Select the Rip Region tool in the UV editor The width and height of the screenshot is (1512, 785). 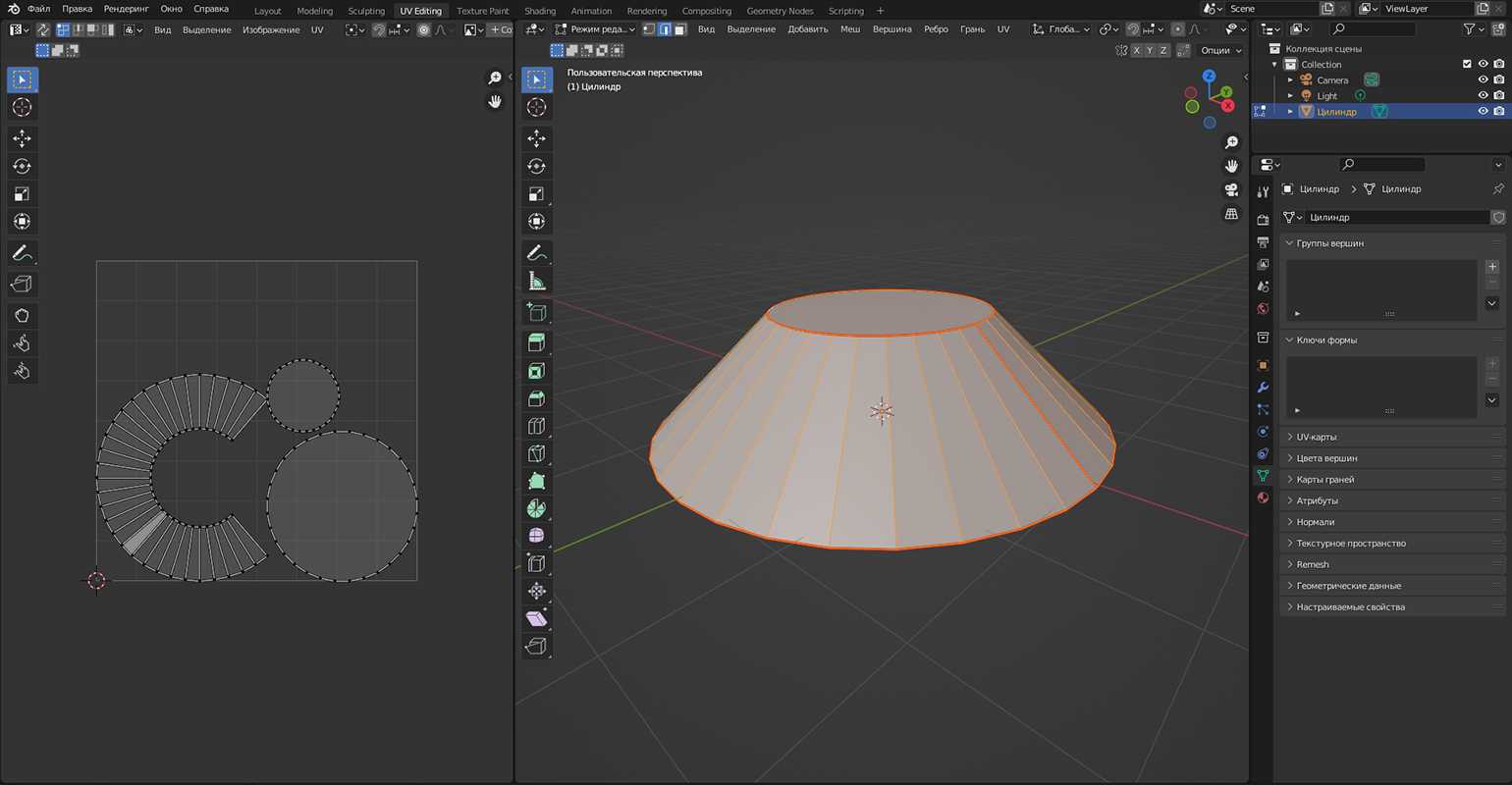(22, 284)
